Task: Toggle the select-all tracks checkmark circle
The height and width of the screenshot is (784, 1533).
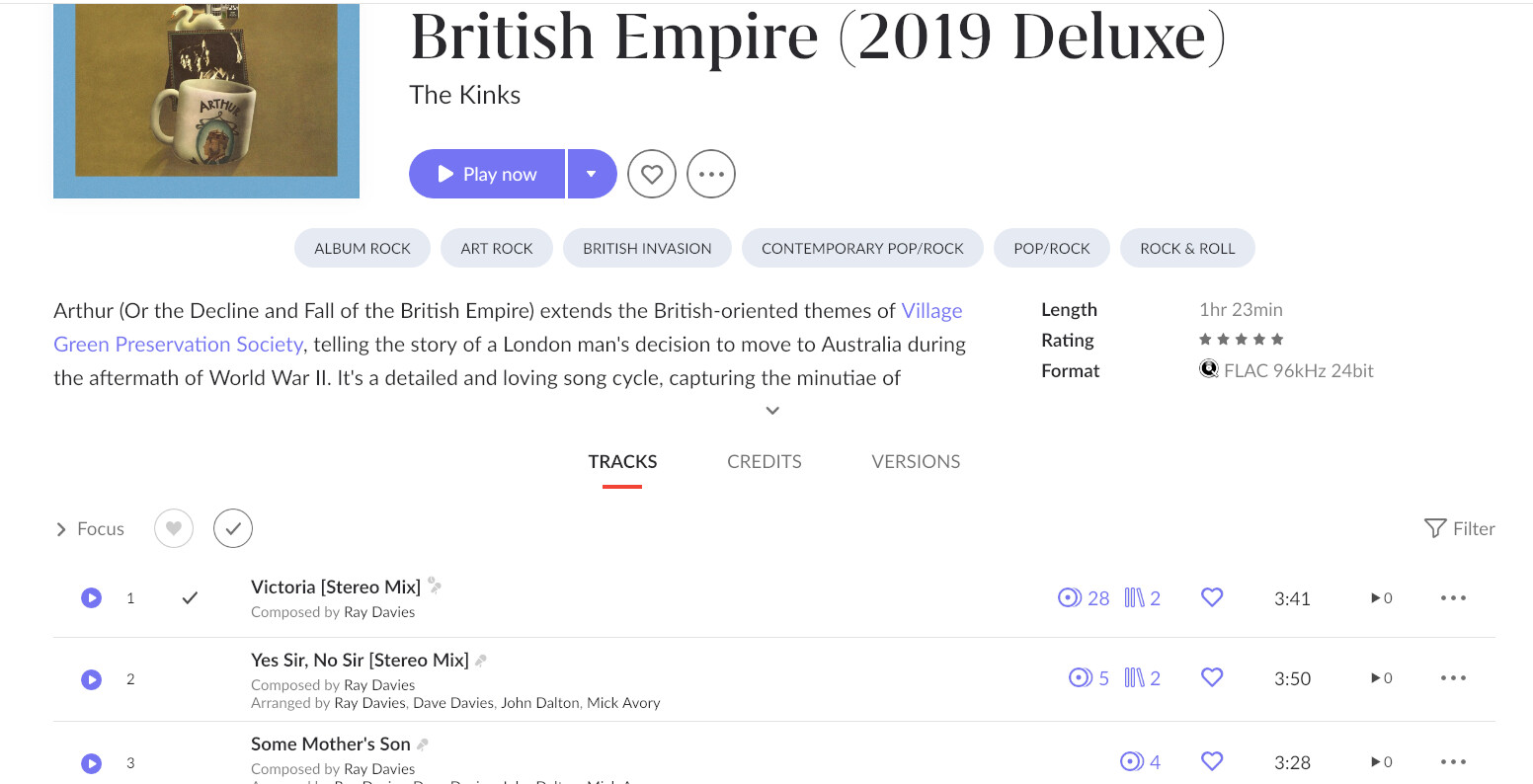Action: point(233,528)
